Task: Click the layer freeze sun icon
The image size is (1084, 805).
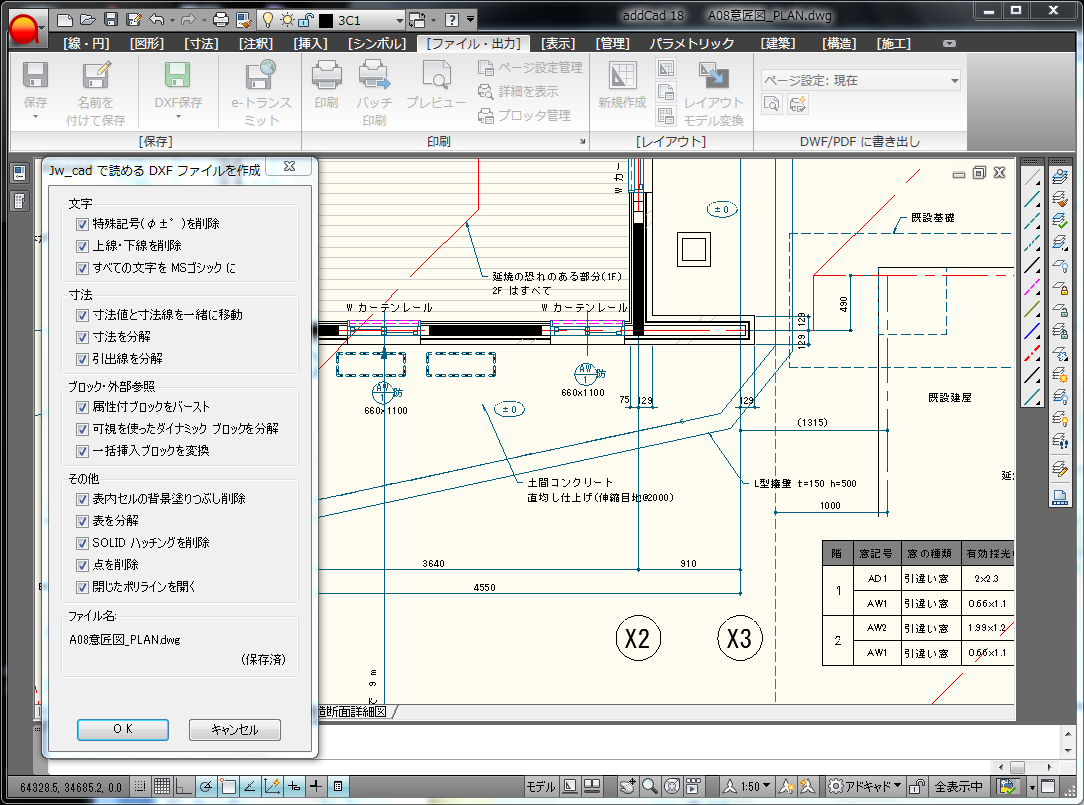Action: click(287, 19)
